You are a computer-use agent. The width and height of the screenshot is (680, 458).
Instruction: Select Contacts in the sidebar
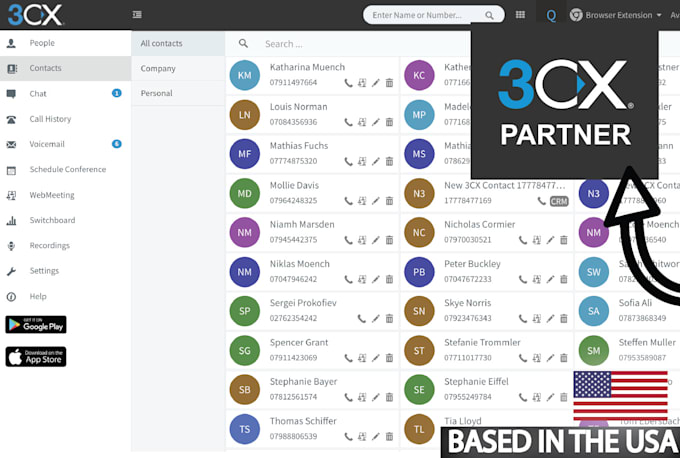coord(65,68)
